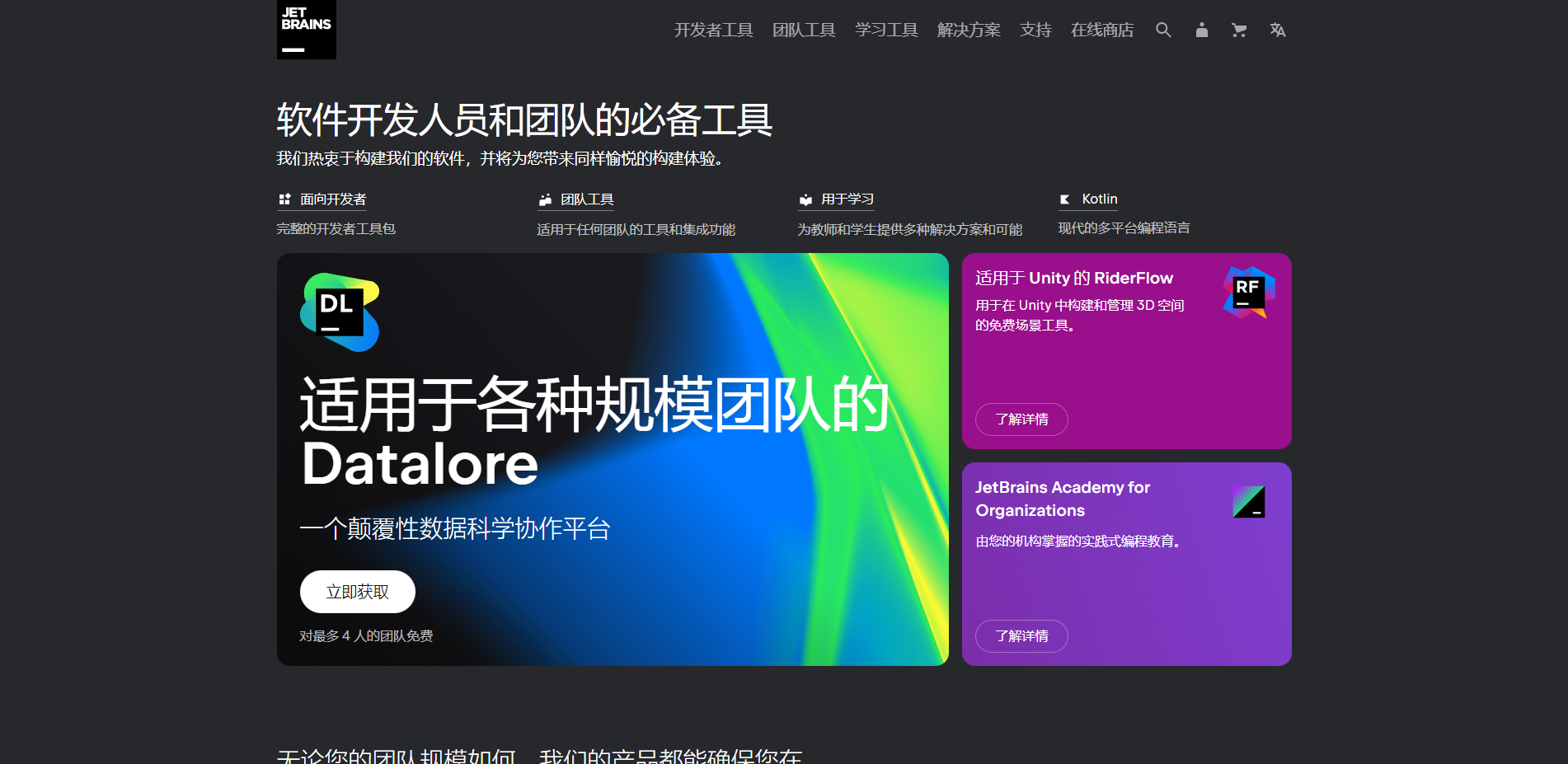Click 了解详情 on the RiderFlow card
This screenshot has height=764, width=1568.
(1021, 419)
